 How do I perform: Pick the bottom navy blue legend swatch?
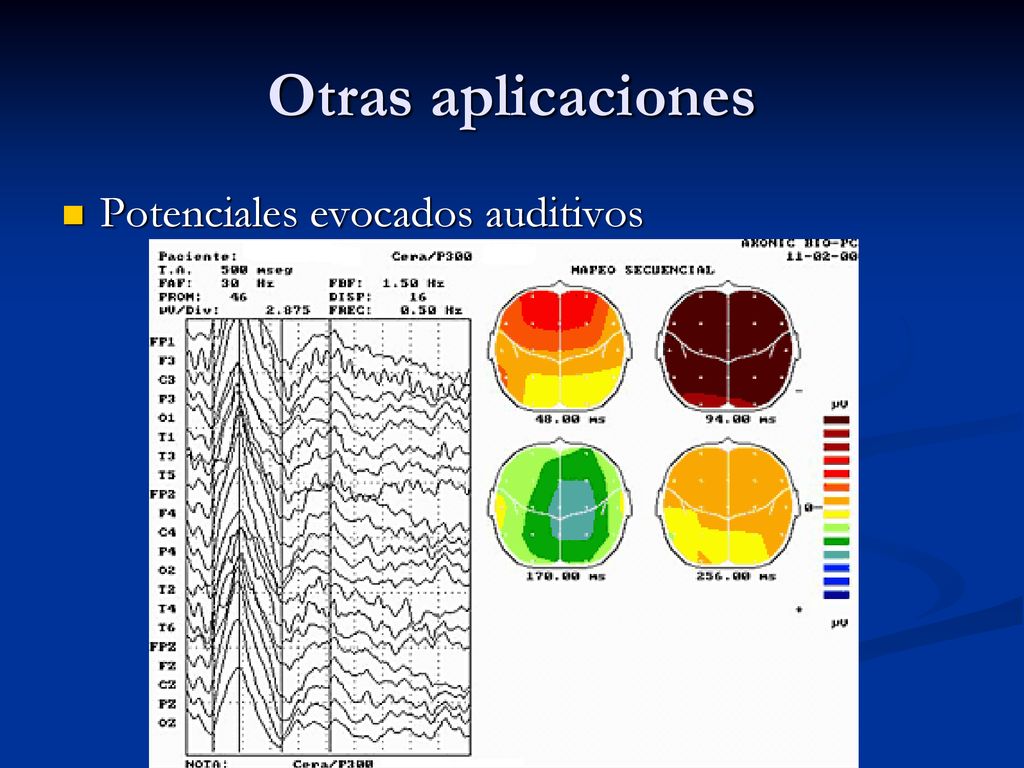(837, 594)
